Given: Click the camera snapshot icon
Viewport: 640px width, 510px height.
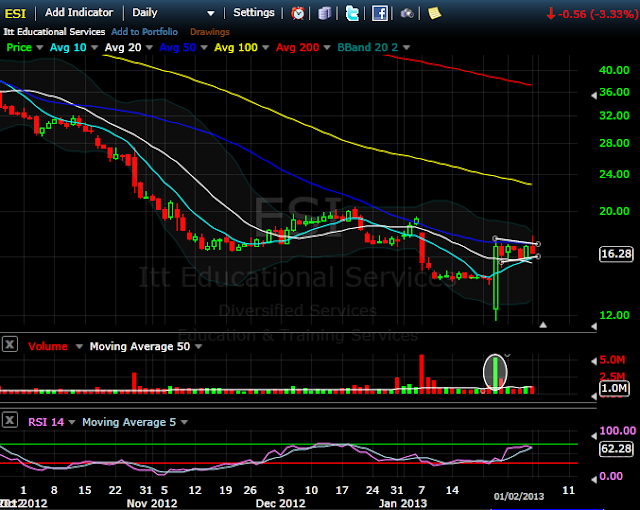Looking at the screenshot, I should pyautogui.click(x=407, y=13).
